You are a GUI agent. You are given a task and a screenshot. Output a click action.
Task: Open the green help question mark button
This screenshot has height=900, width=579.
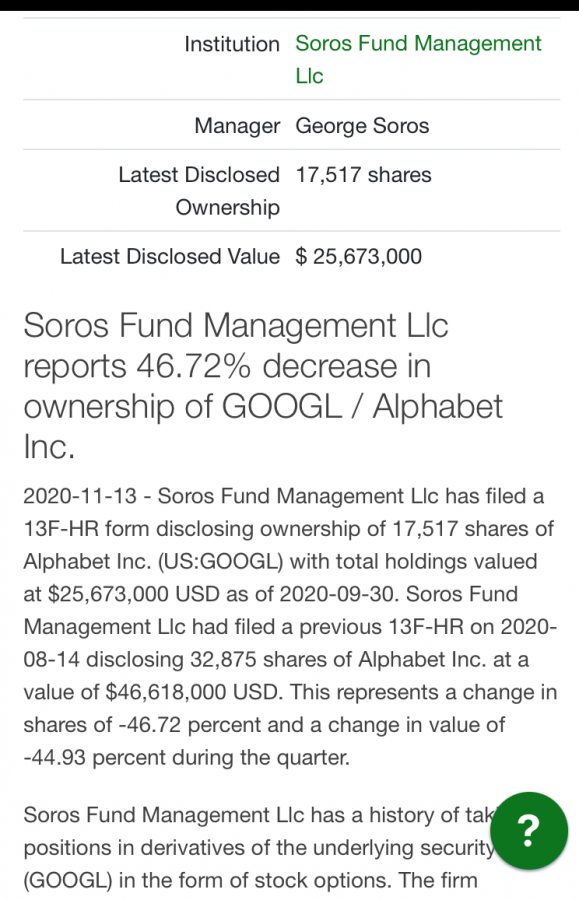click(529, 831)
